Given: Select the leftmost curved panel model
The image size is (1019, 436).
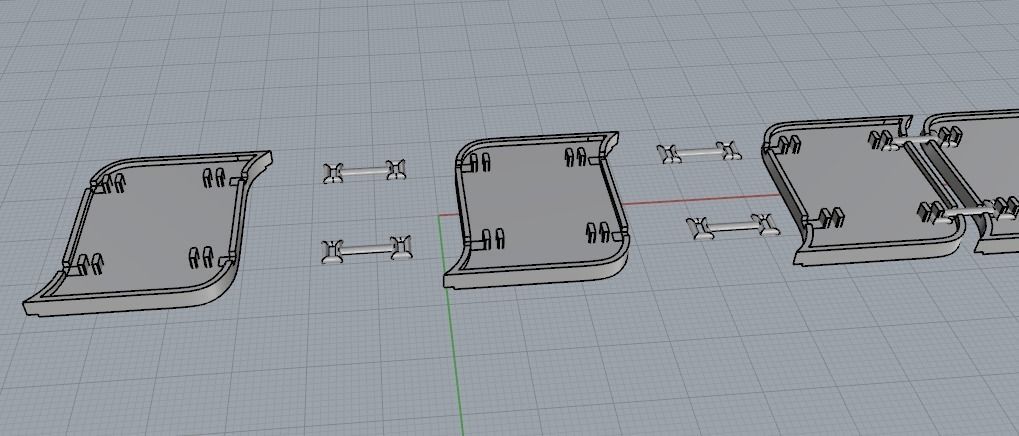Looking at the screenshot, I should [148, 233].
